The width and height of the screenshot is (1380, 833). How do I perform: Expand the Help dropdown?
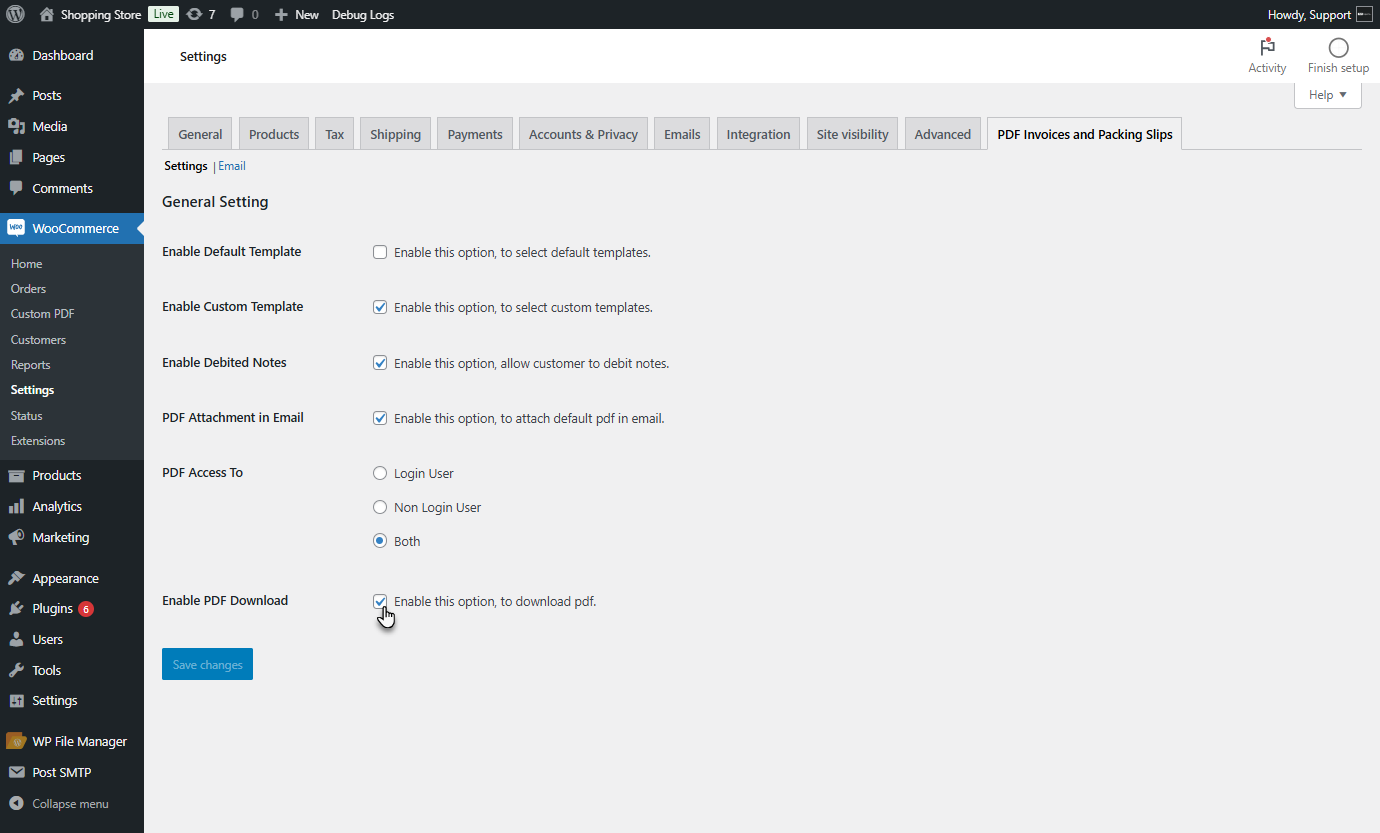point(1328,95)
